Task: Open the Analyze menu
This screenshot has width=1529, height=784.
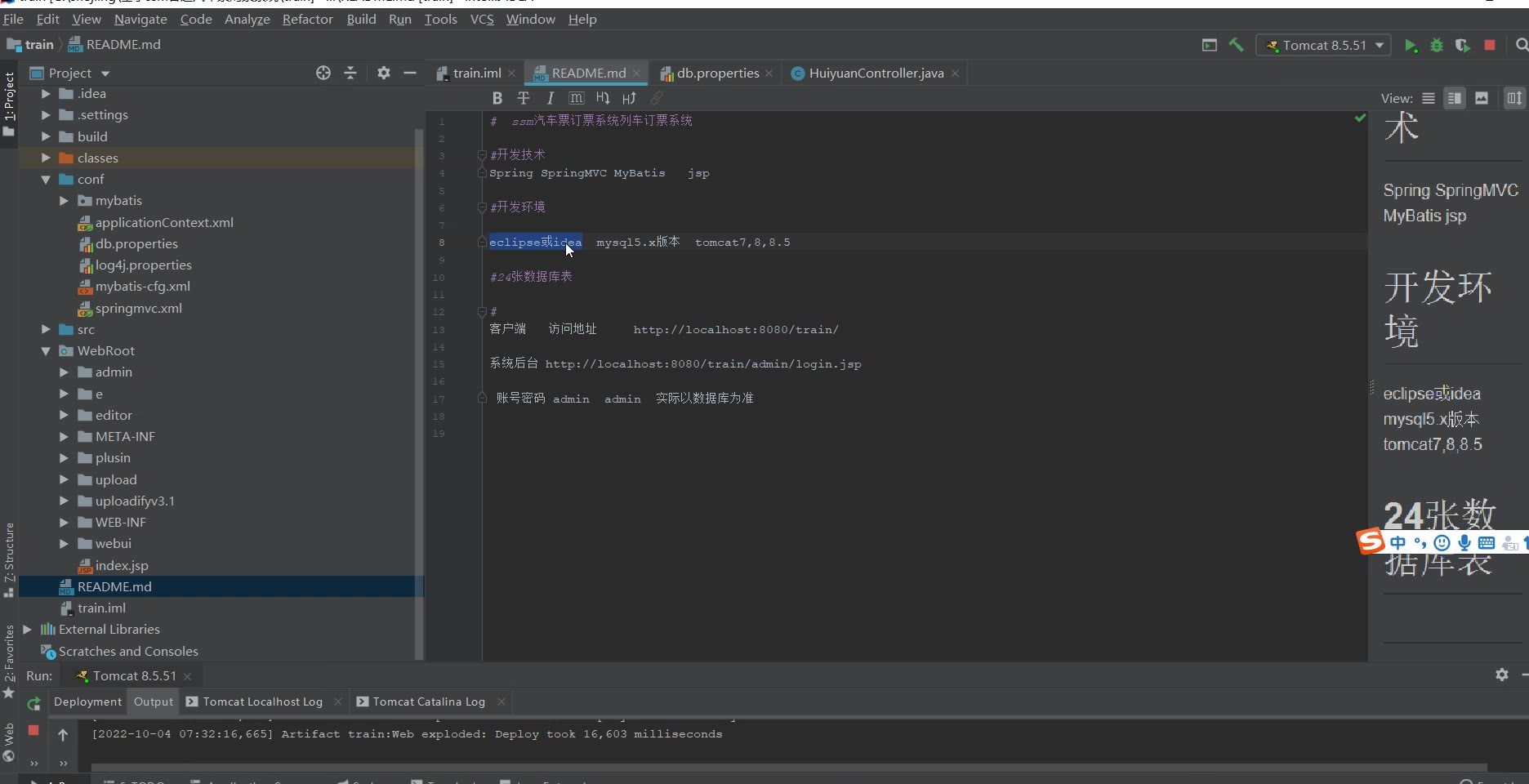Action: (x=247, y=19)
